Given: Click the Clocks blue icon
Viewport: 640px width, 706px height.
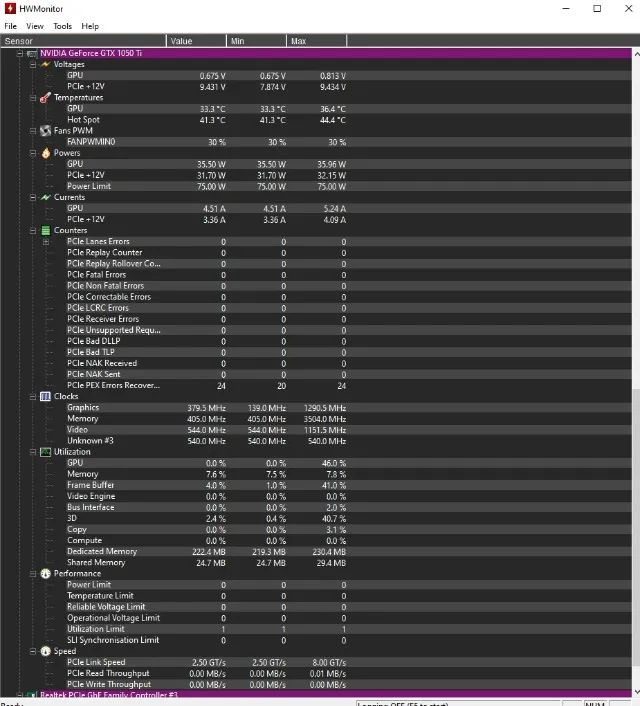Looking at the screenshot, I should (x=45, y=397).
